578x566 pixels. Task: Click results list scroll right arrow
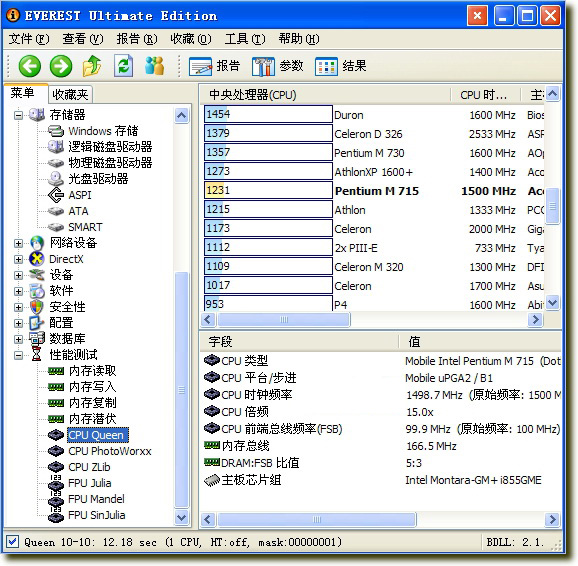pos(535,320)
